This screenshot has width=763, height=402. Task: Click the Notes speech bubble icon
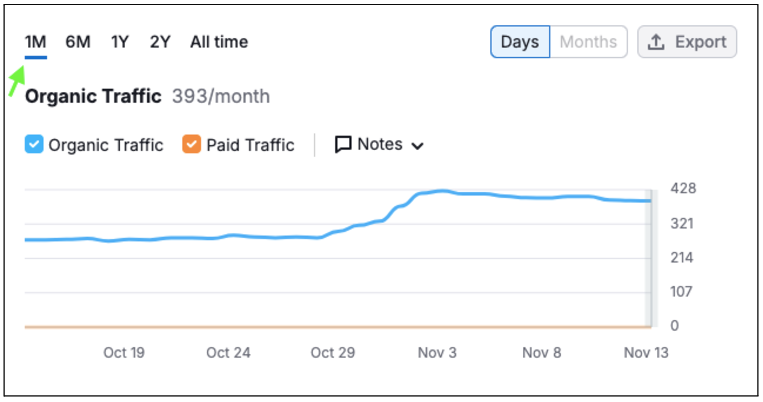[x=343, y=144]
